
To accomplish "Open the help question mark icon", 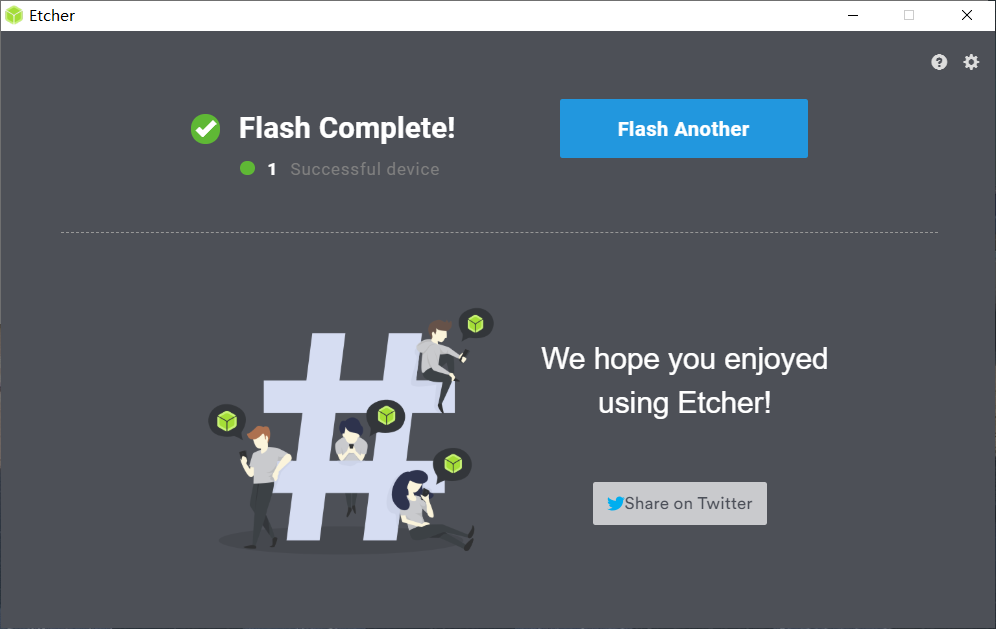I will point(939,62).
